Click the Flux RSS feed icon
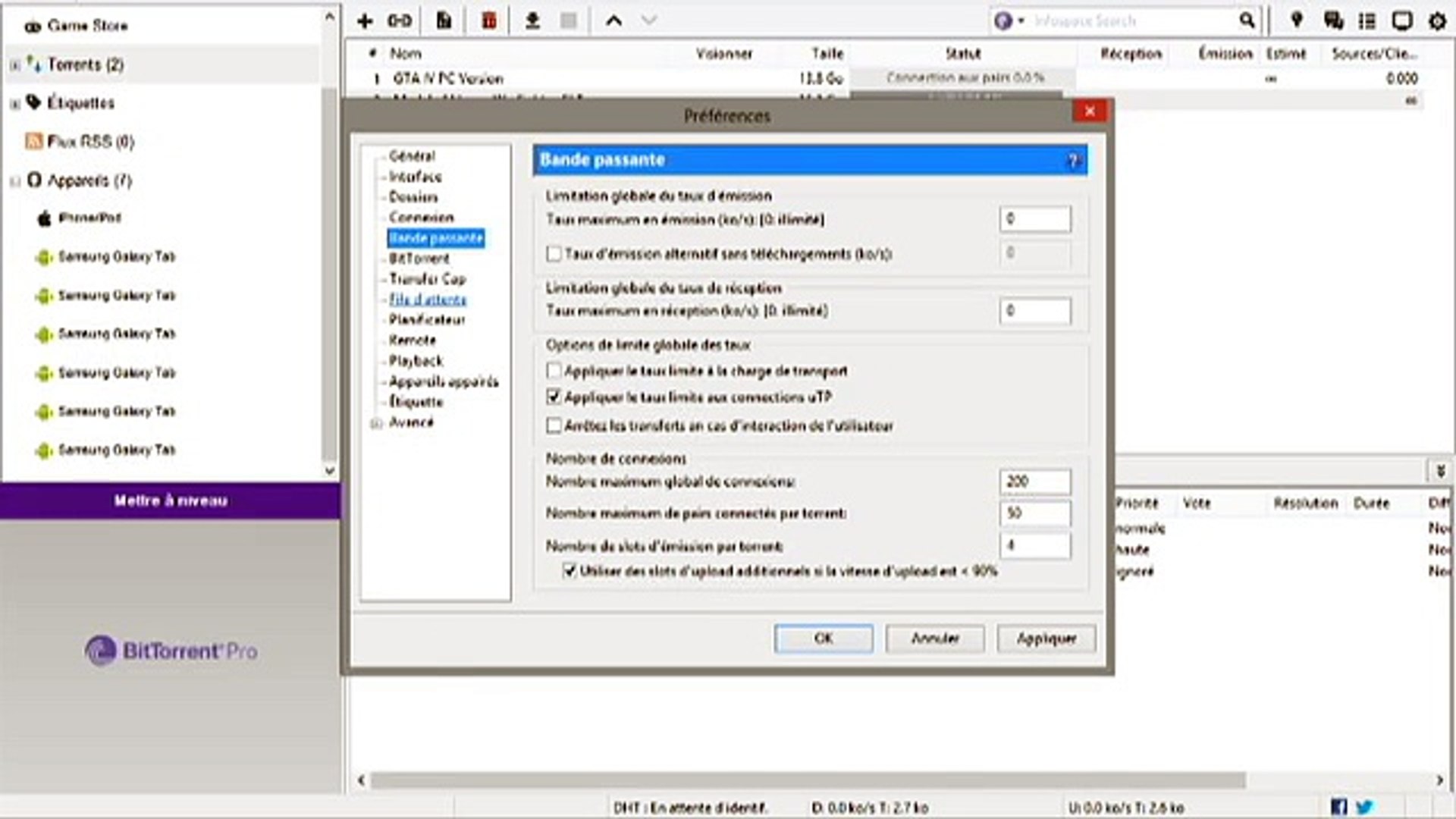 click(x=33, y=141)
